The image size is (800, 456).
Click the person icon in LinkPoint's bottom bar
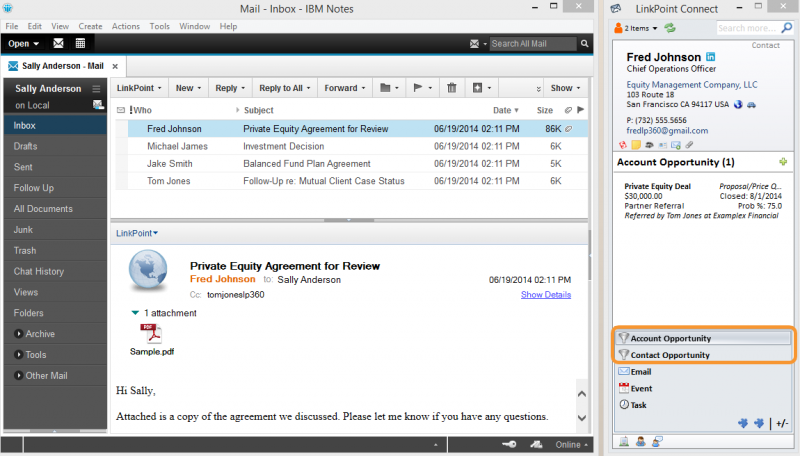640,442
